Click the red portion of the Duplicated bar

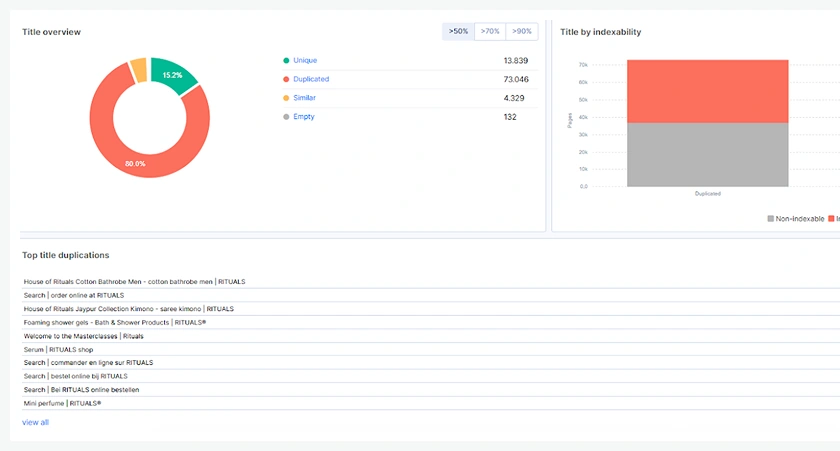(x=707, y=91)
